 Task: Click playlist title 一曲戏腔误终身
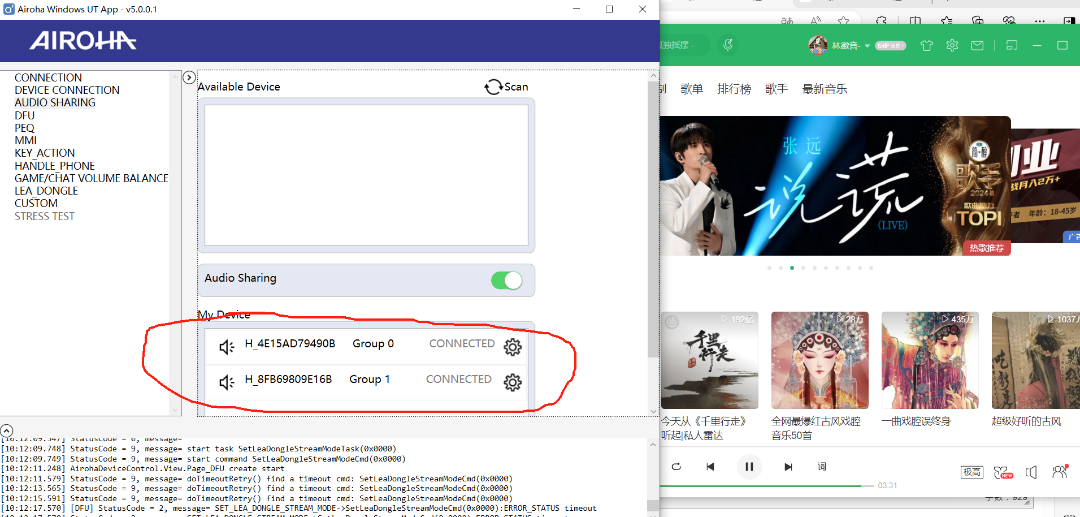916,421
